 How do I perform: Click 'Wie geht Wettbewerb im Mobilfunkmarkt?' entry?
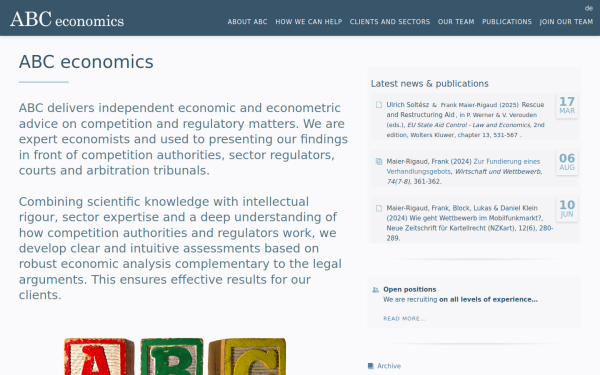click(476, 218)
